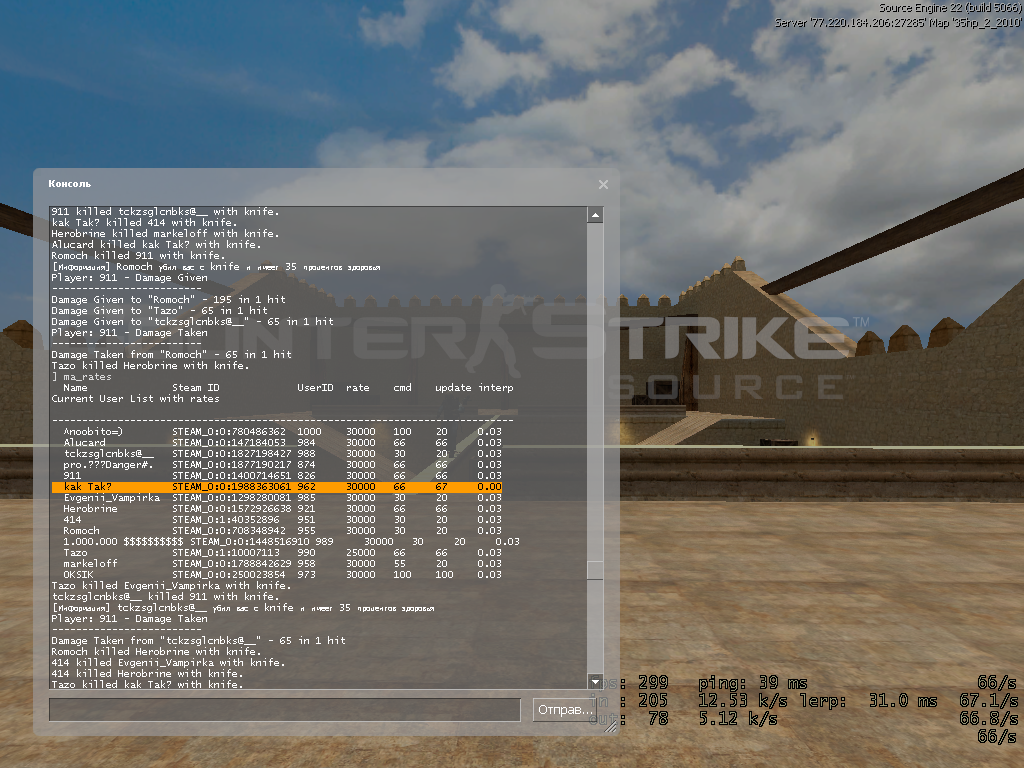
Task: Click the 'ping: 39 ms' net graph value
Action: (x=752, y=683)
